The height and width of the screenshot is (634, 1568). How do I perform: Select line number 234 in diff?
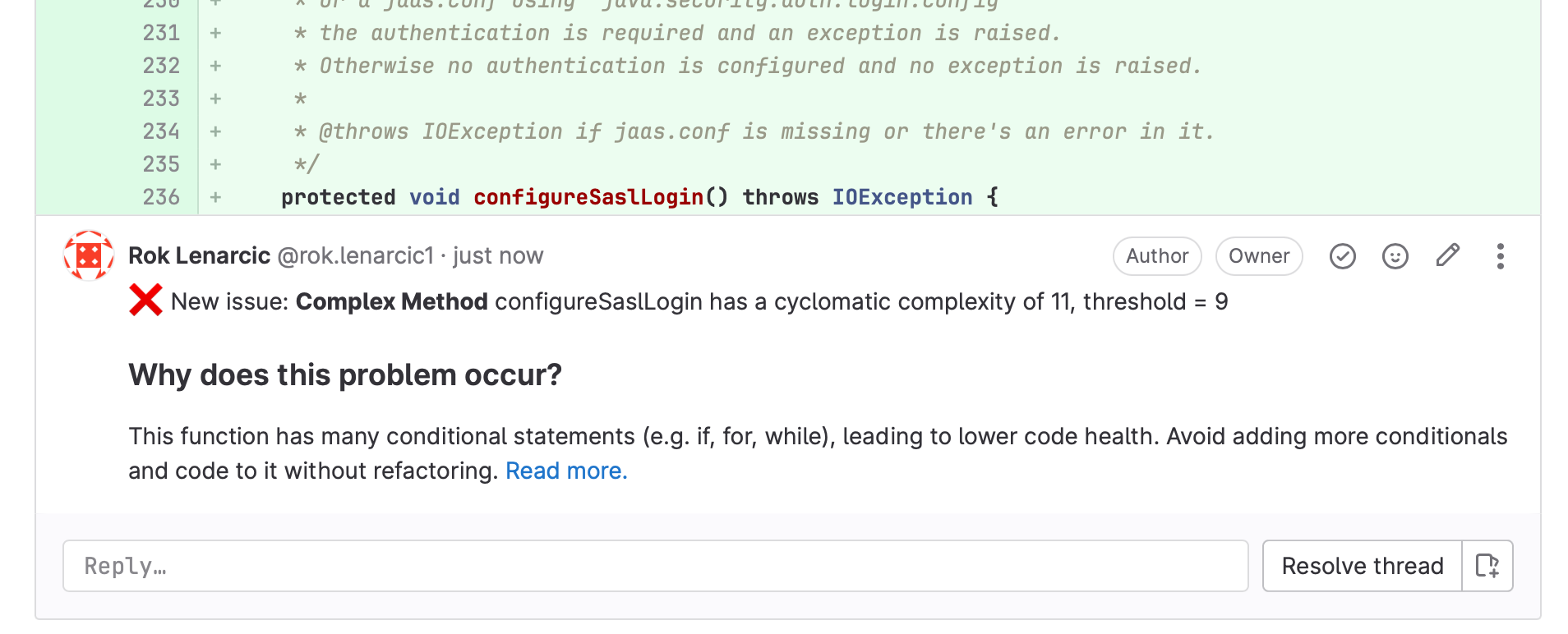click(x=161, y=131)
